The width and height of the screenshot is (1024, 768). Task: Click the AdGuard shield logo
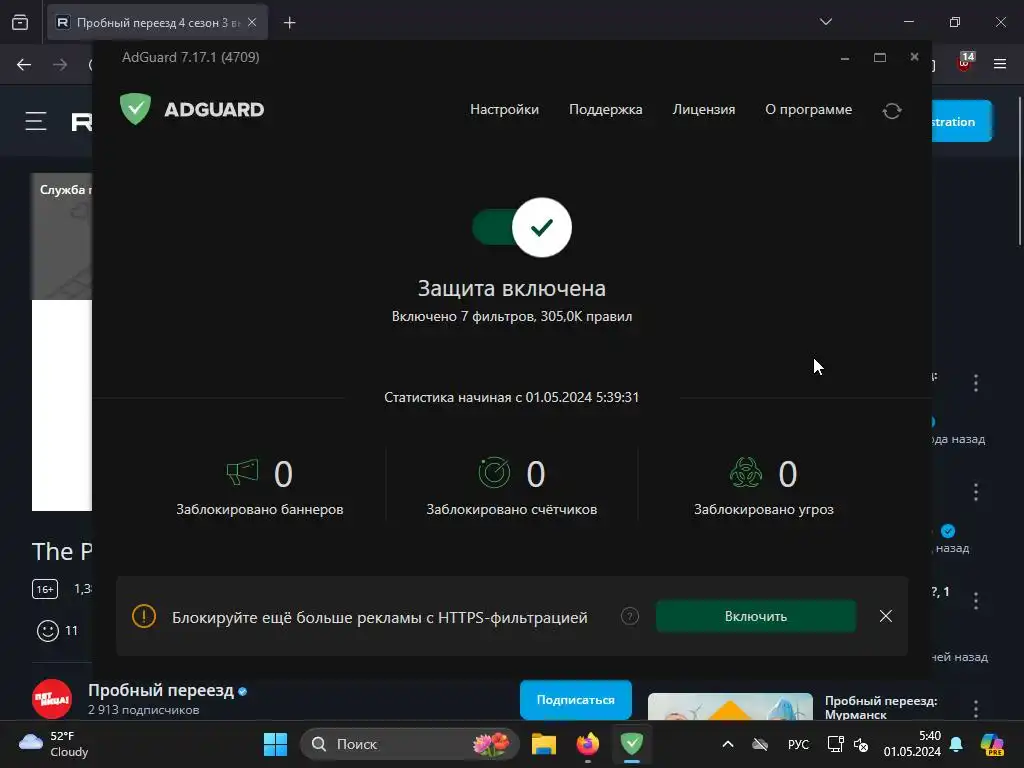click(136, 108)
